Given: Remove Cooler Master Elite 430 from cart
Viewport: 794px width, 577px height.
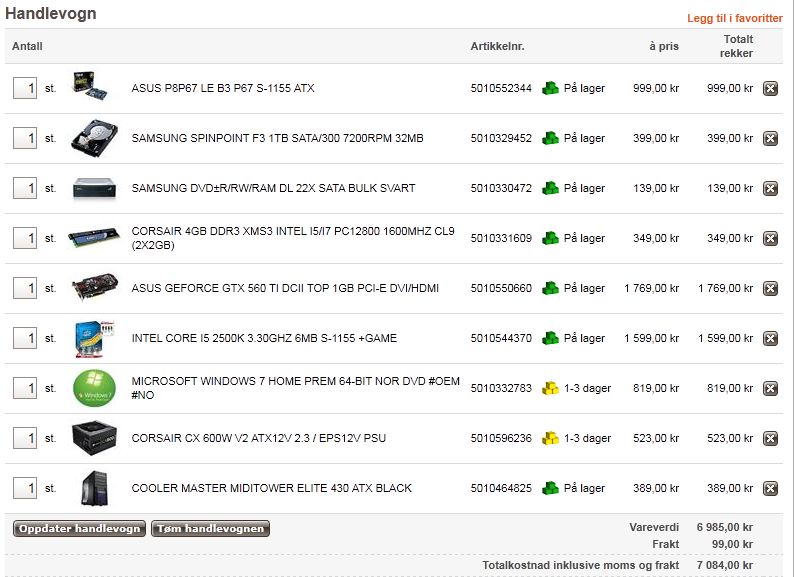Looking at the screenshot, I should coord(770,488).
